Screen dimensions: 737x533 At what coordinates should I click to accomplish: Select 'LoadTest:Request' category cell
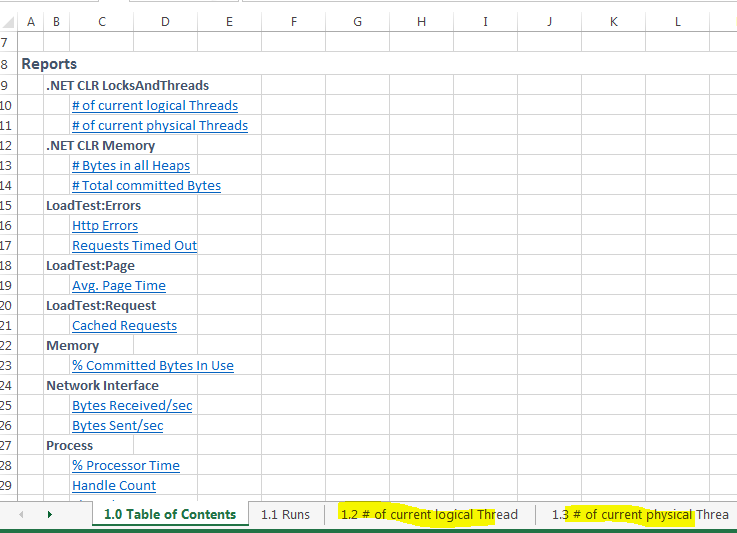(x=101, y=306)
